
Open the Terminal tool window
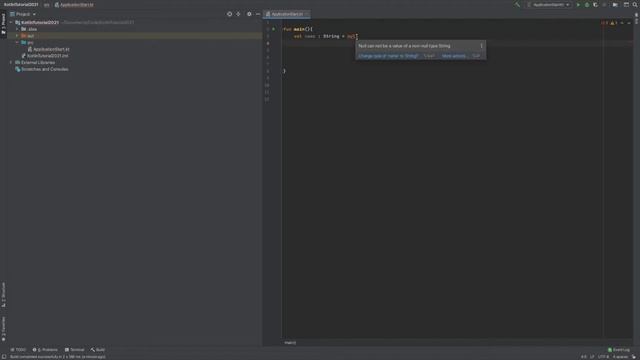[74, 350]
